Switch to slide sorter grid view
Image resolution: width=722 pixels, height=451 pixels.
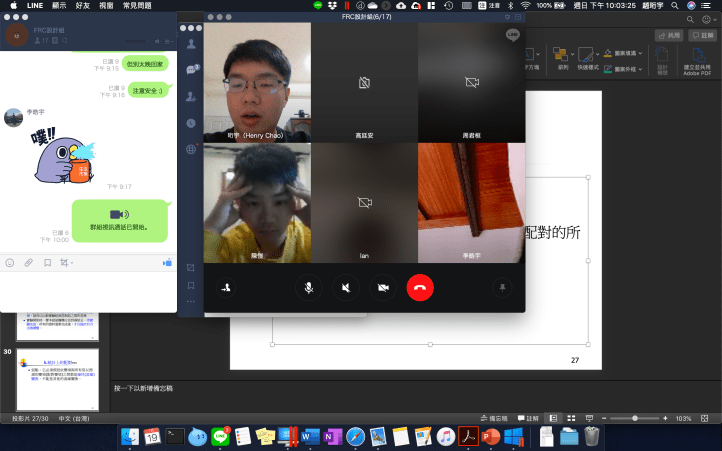coord(571,418)
